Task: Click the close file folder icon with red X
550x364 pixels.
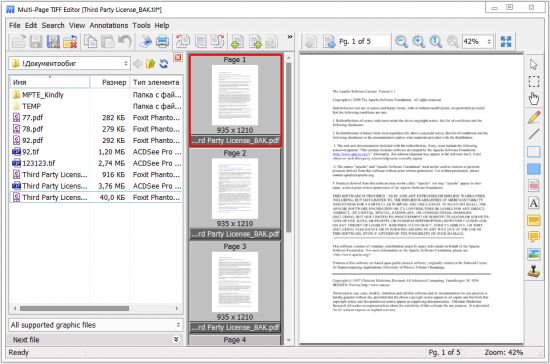Action: click(70, 42)
